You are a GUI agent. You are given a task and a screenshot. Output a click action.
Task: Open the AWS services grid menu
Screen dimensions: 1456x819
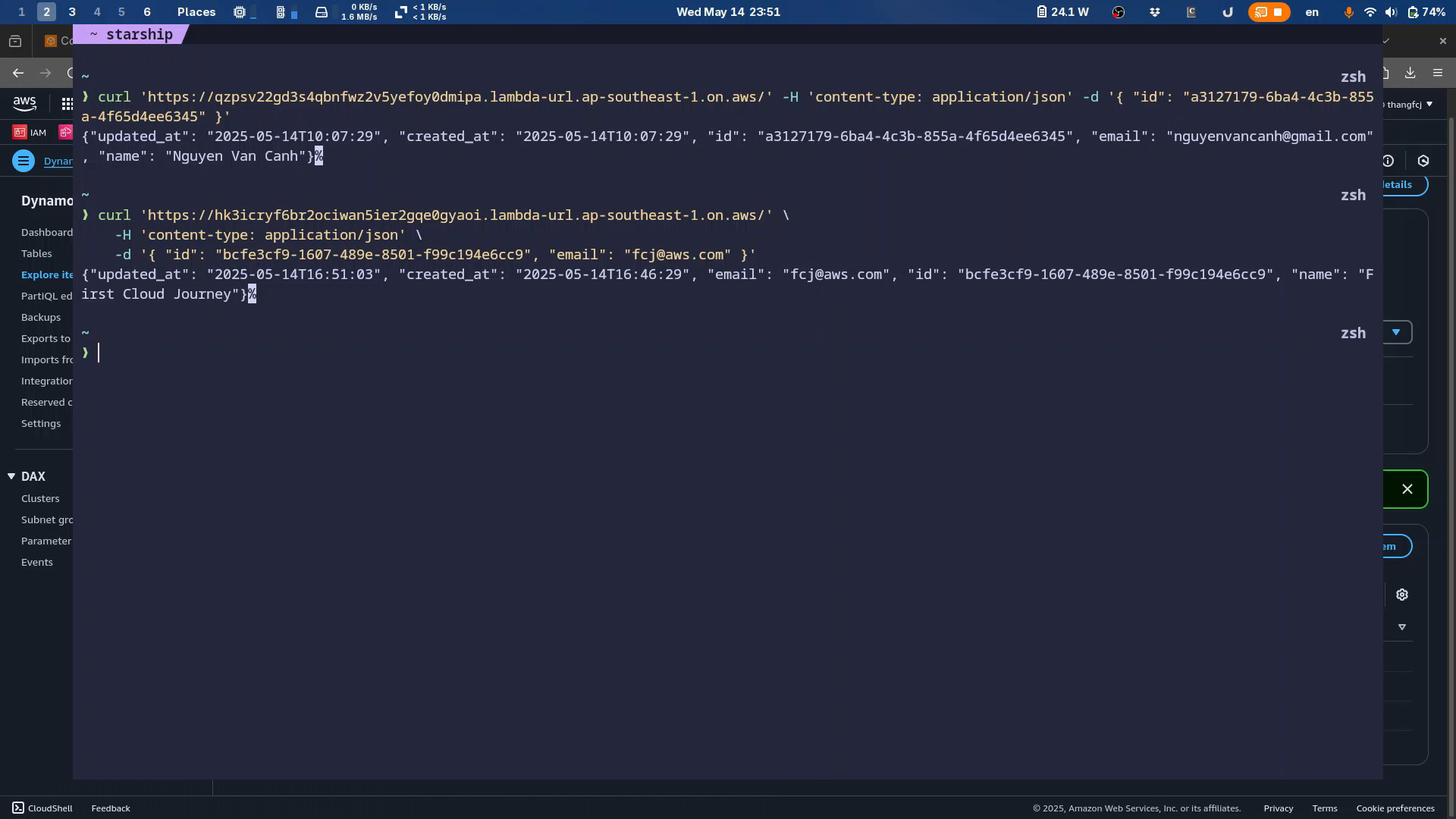tap(67, 104)
